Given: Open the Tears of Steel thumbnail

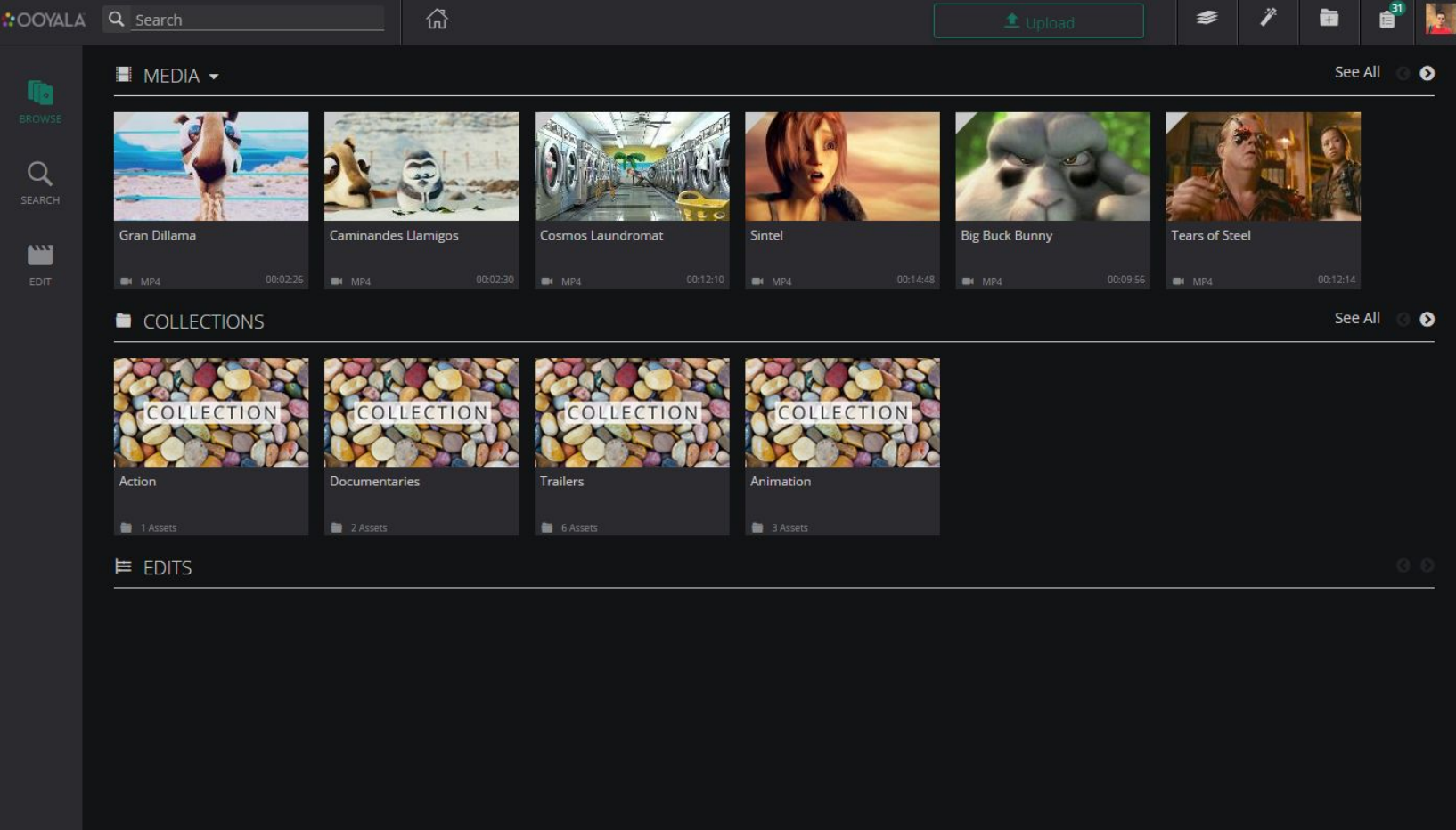Looking at the screenshot, I should coord(1263,166).
